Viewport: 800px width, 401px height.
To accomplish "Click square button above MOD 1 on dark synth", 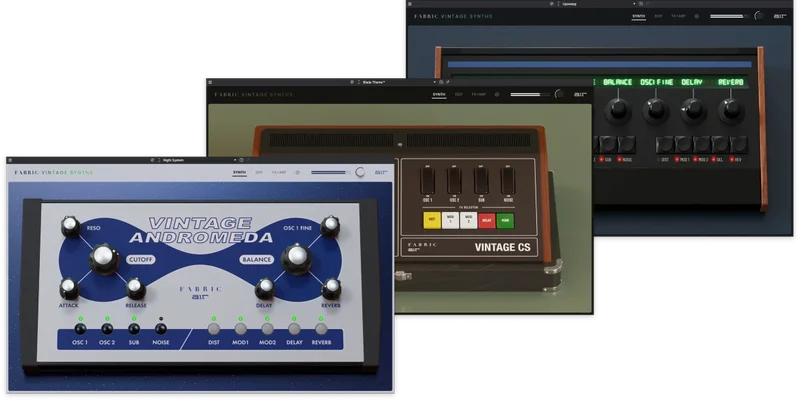I will [683, 144].
